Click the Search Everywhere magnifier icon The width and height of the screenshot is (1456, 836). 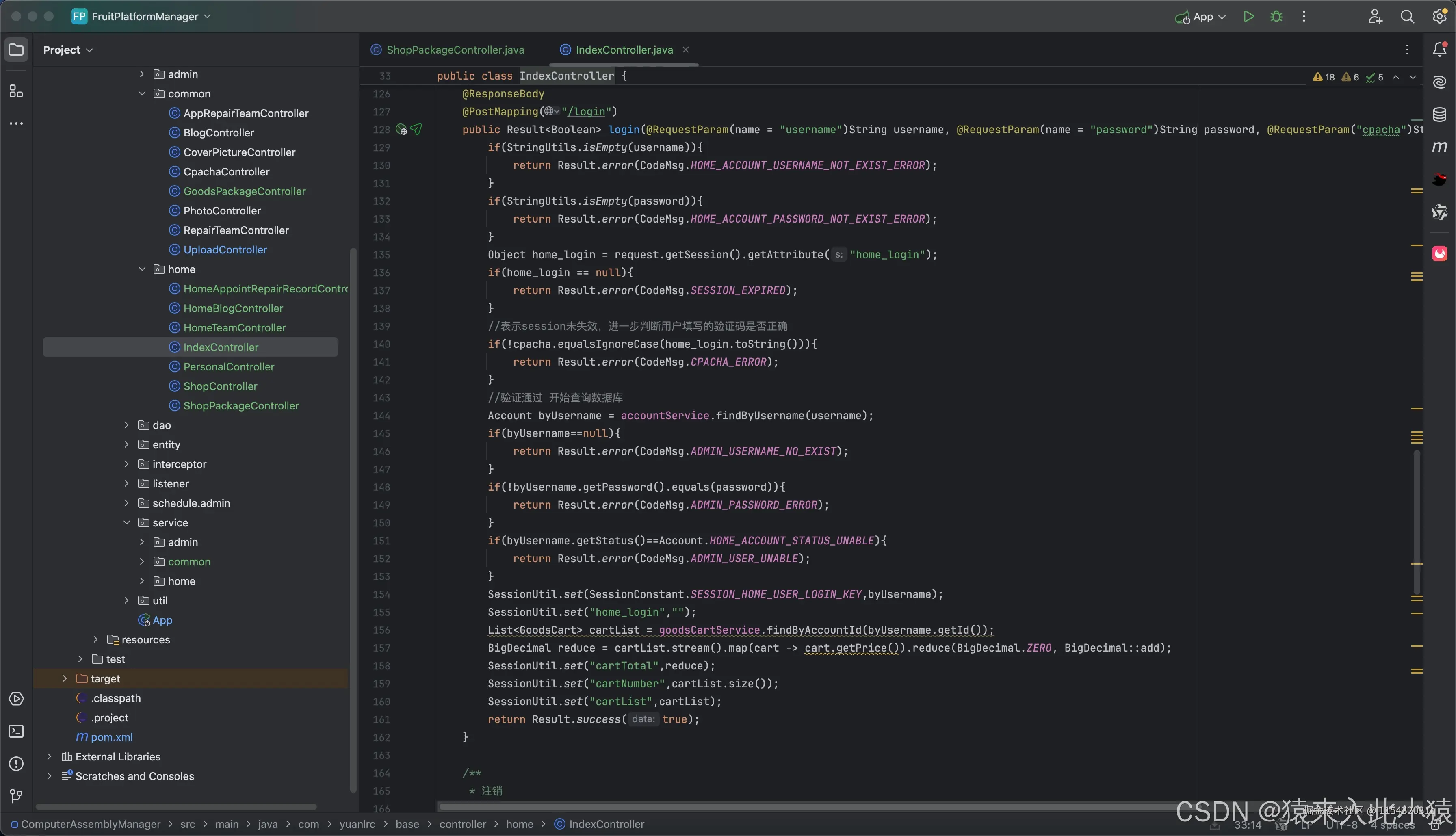click(1407, 17)
